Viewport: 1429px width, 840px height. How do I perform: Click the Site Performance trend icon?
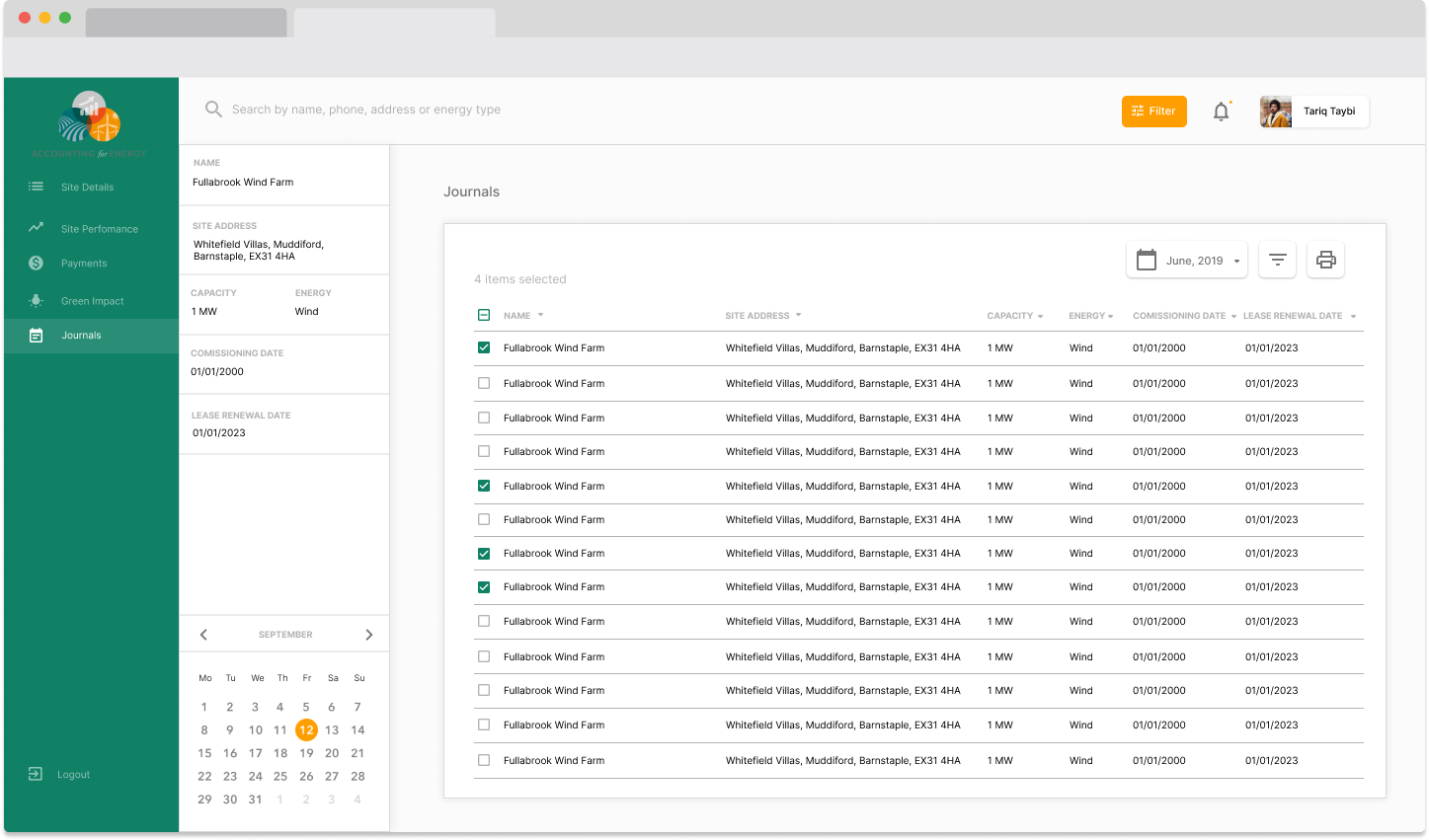pos(36,227)
